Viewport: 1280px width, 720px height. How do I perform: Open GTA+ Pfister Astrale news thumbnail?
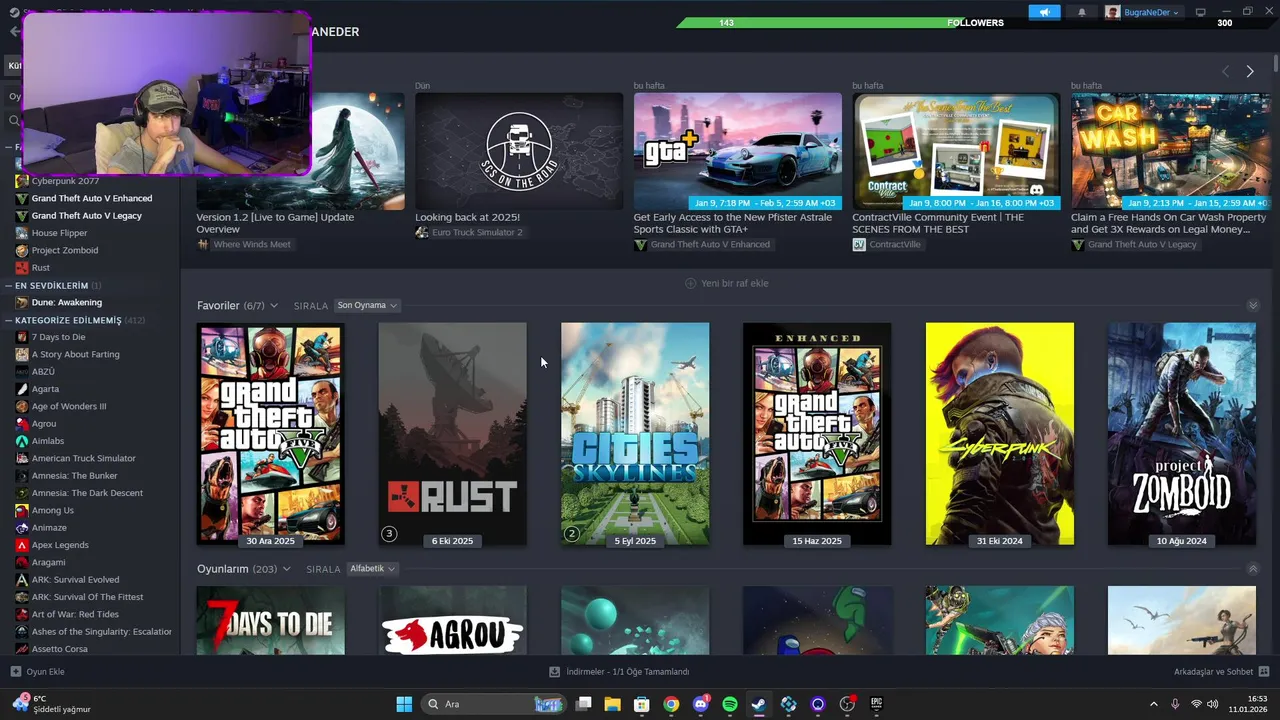738,150
